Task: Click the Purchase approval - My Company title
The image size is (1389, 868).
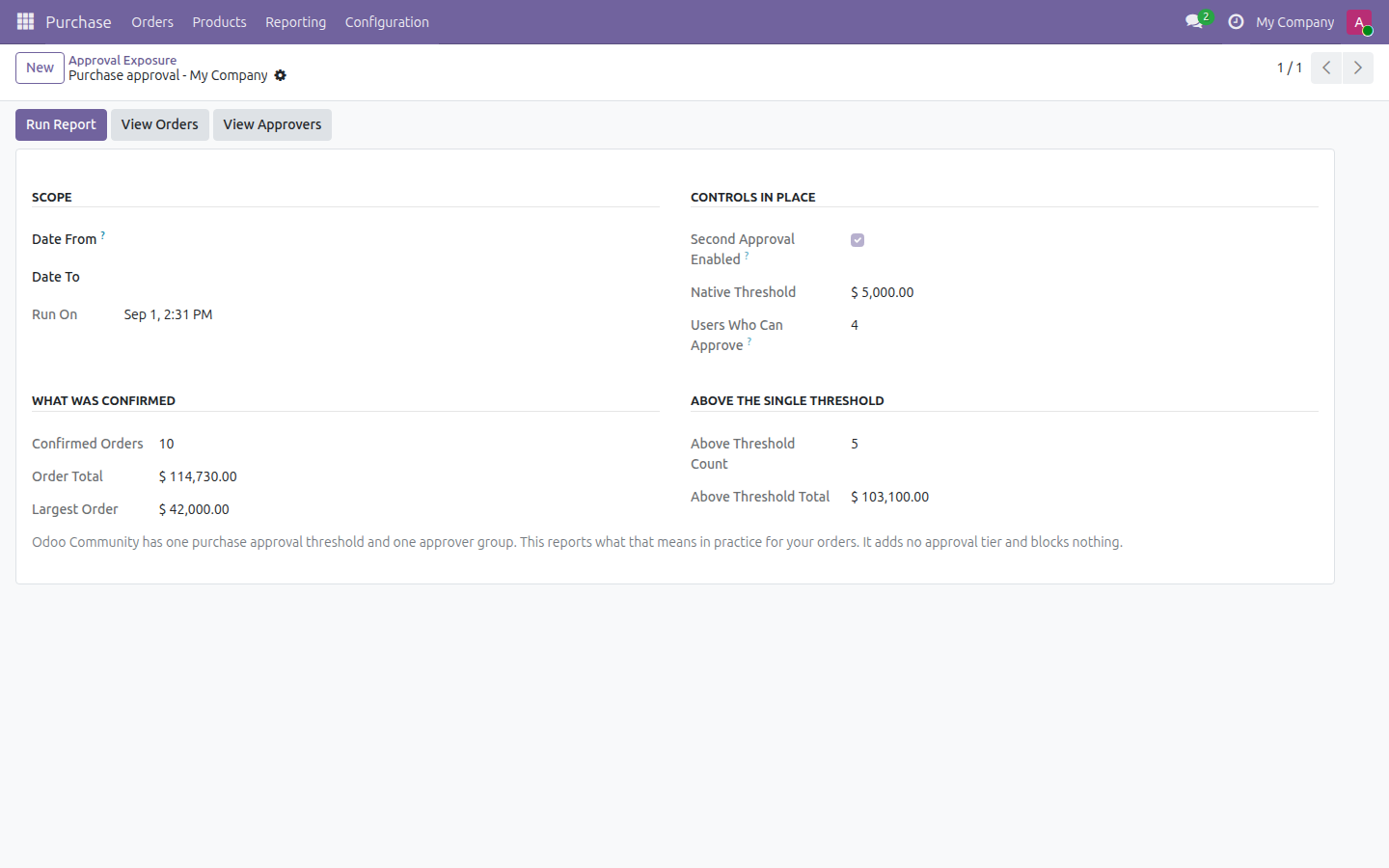Action: [x=168, y=75]
